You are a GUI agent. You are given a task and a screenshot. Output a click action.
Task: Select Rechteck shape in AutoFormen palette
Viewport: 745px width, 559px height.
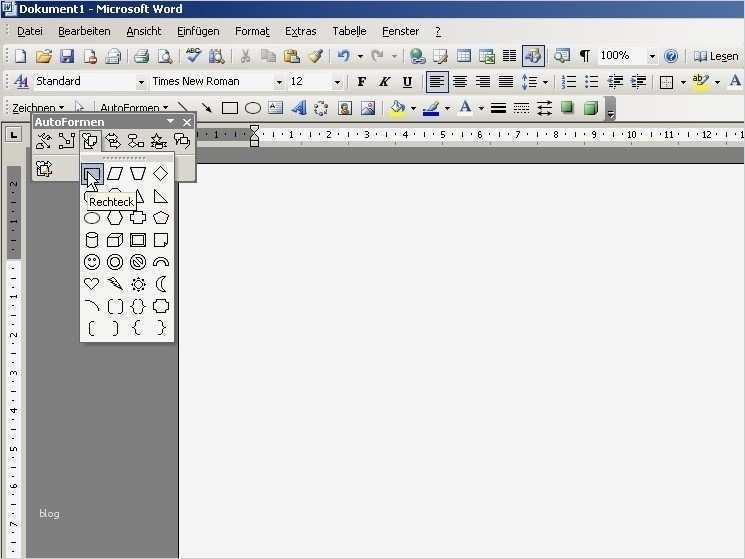click(92, 174)
